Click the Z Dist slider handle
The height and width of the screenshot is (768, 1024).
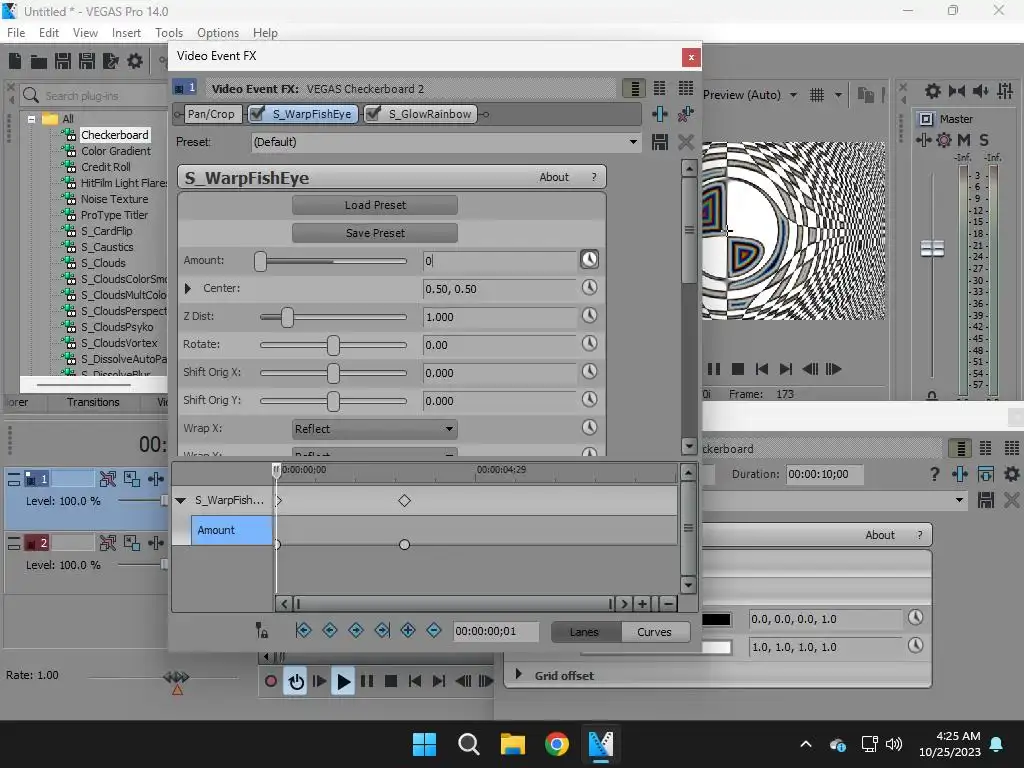point(287,317)
